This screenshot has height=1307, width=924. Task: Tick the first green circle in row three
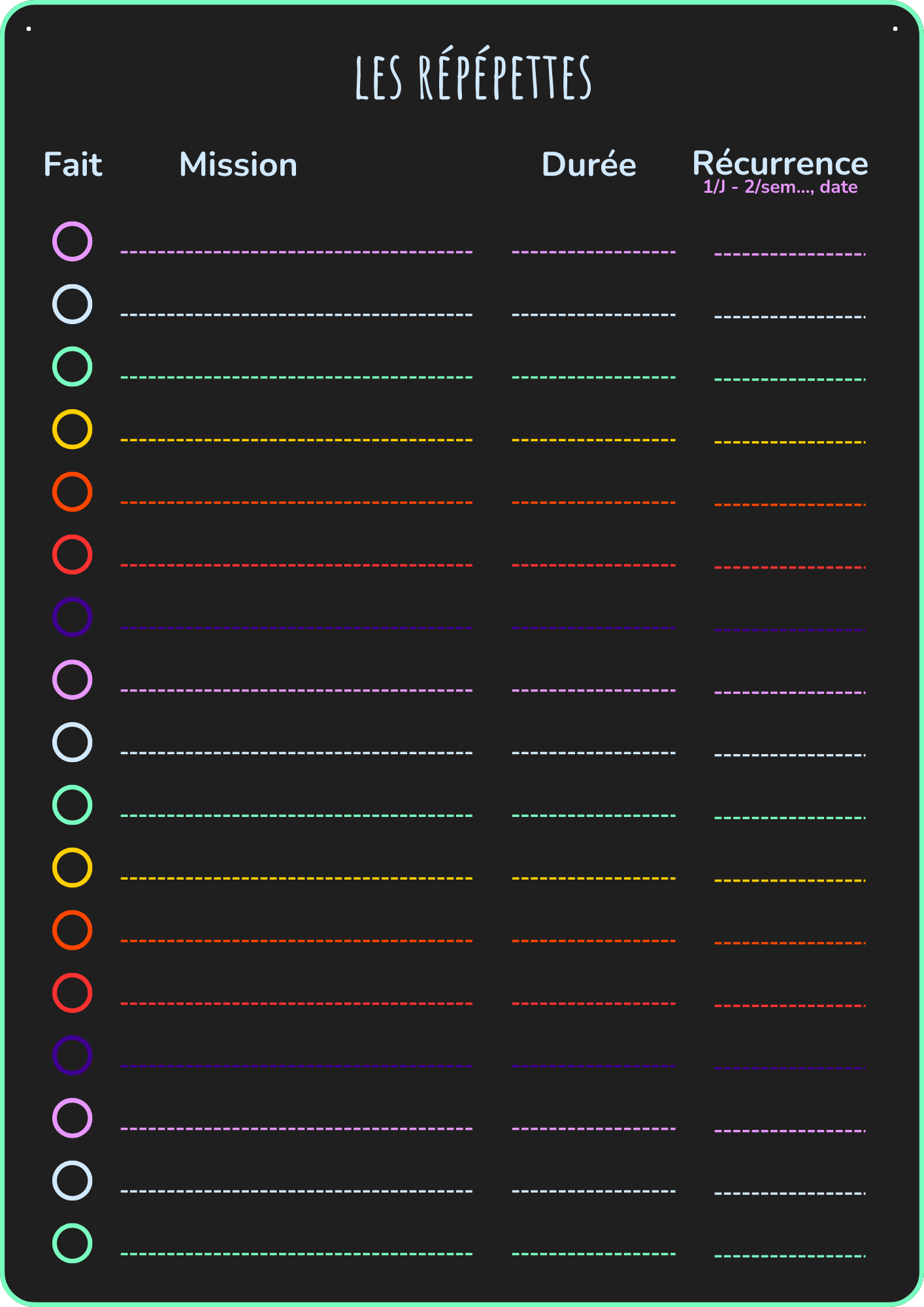click(x=72, y=367)
